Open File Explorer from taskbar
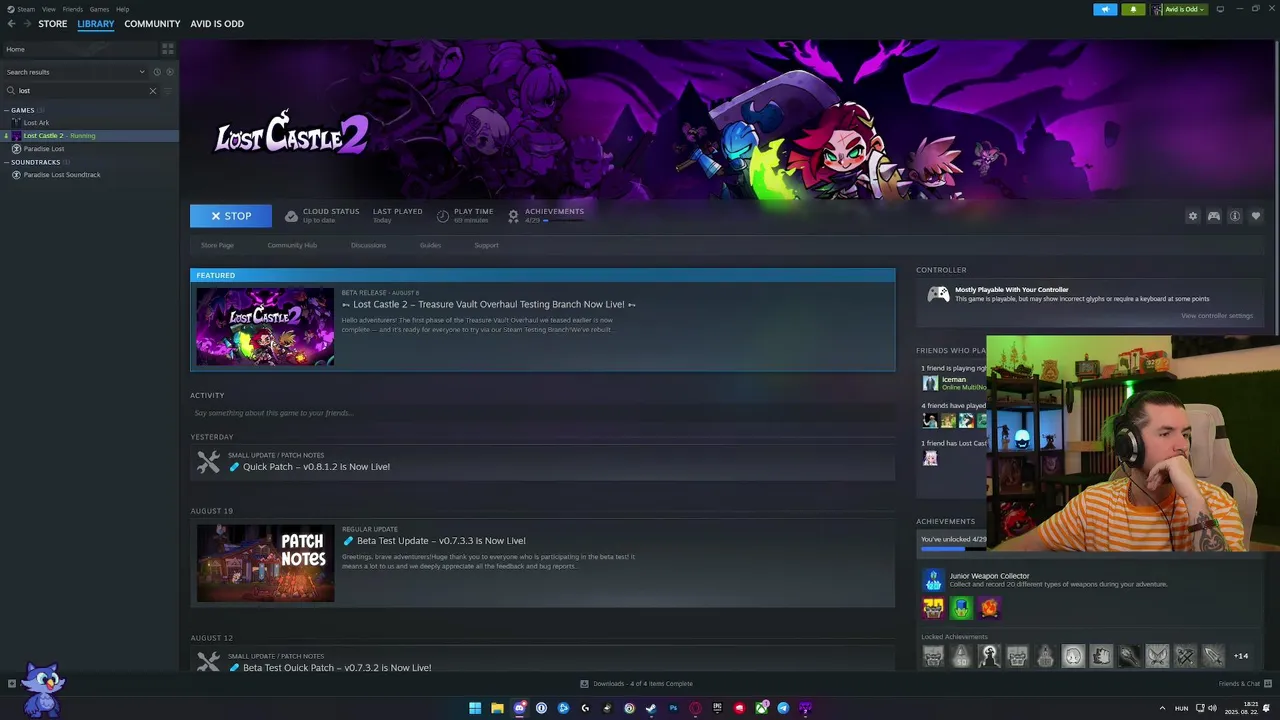 [497, 708]
